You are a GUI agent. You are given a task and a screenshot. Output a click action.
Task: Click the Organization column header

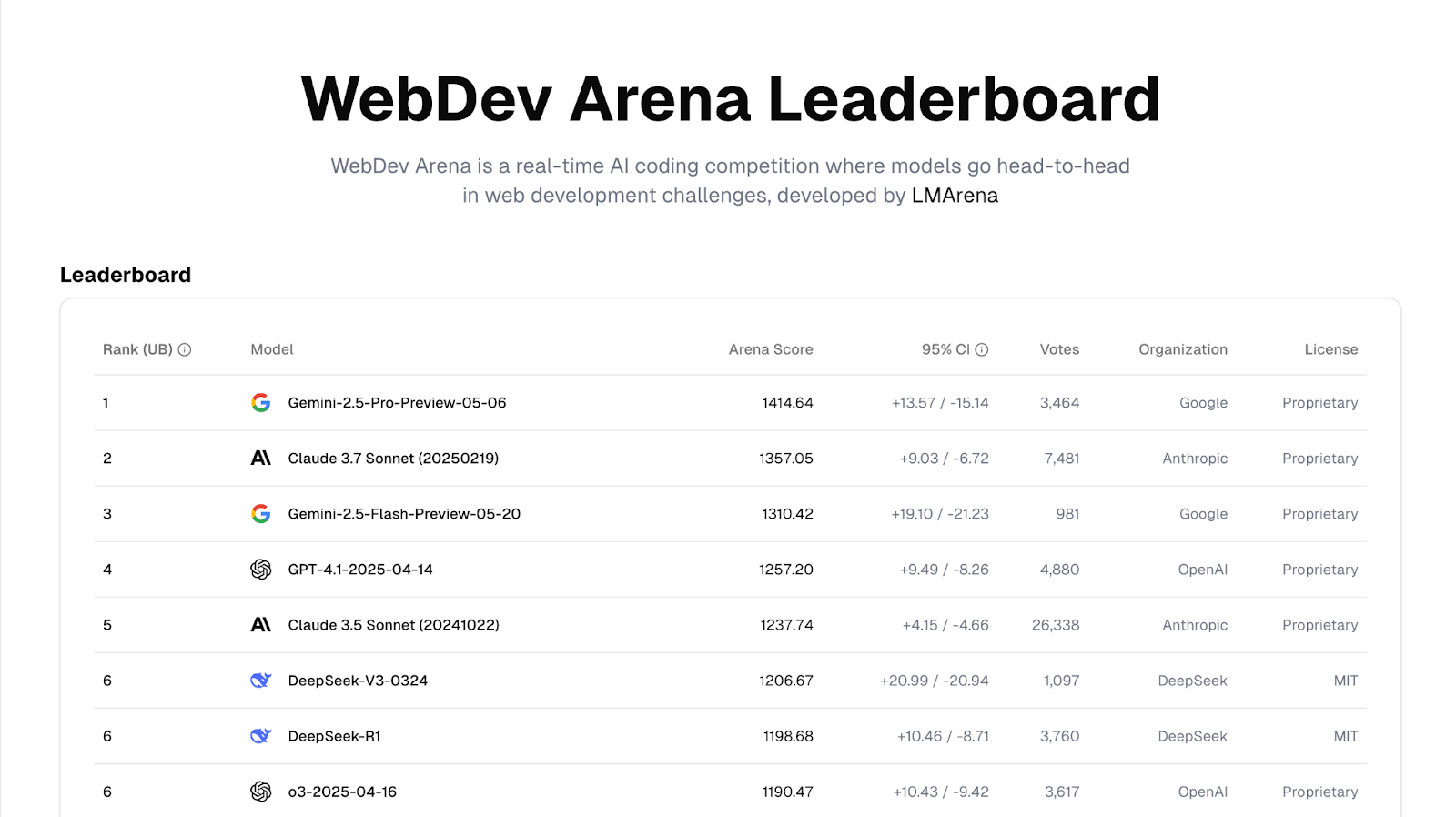[1183, 349]
